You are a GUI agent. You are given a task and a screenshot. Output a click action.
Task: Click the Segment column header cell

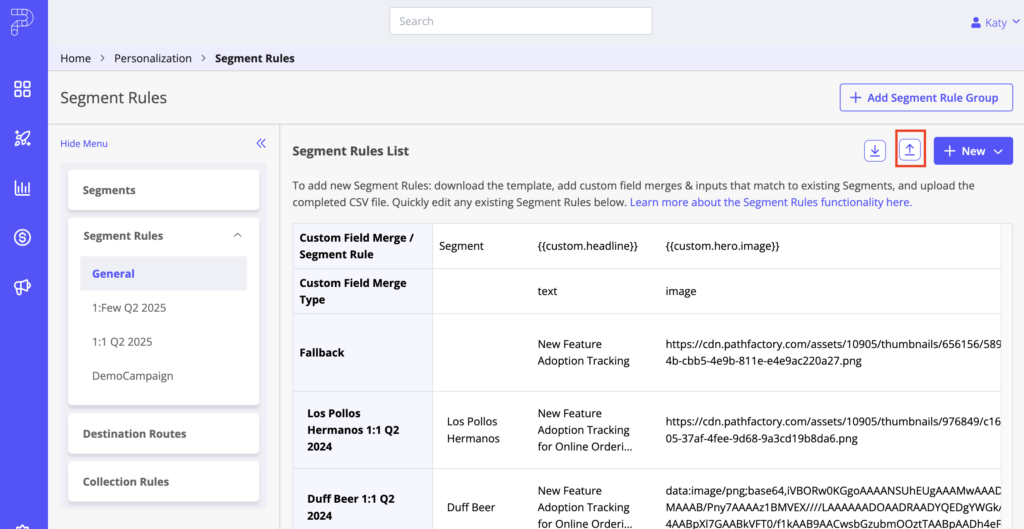click(461, 246)
